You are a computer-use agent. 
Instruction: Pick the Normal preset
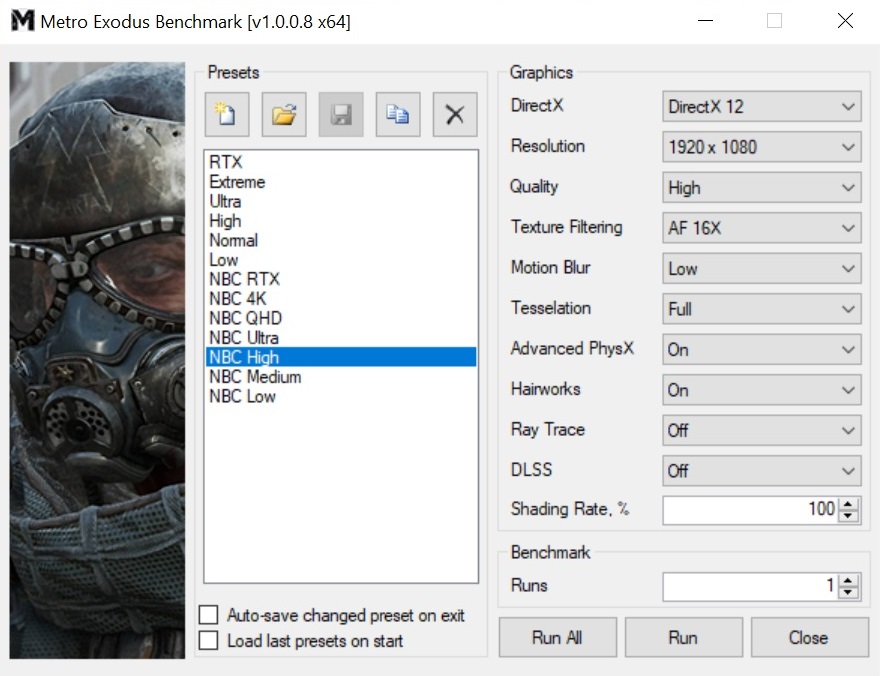(x=341, y=240)
